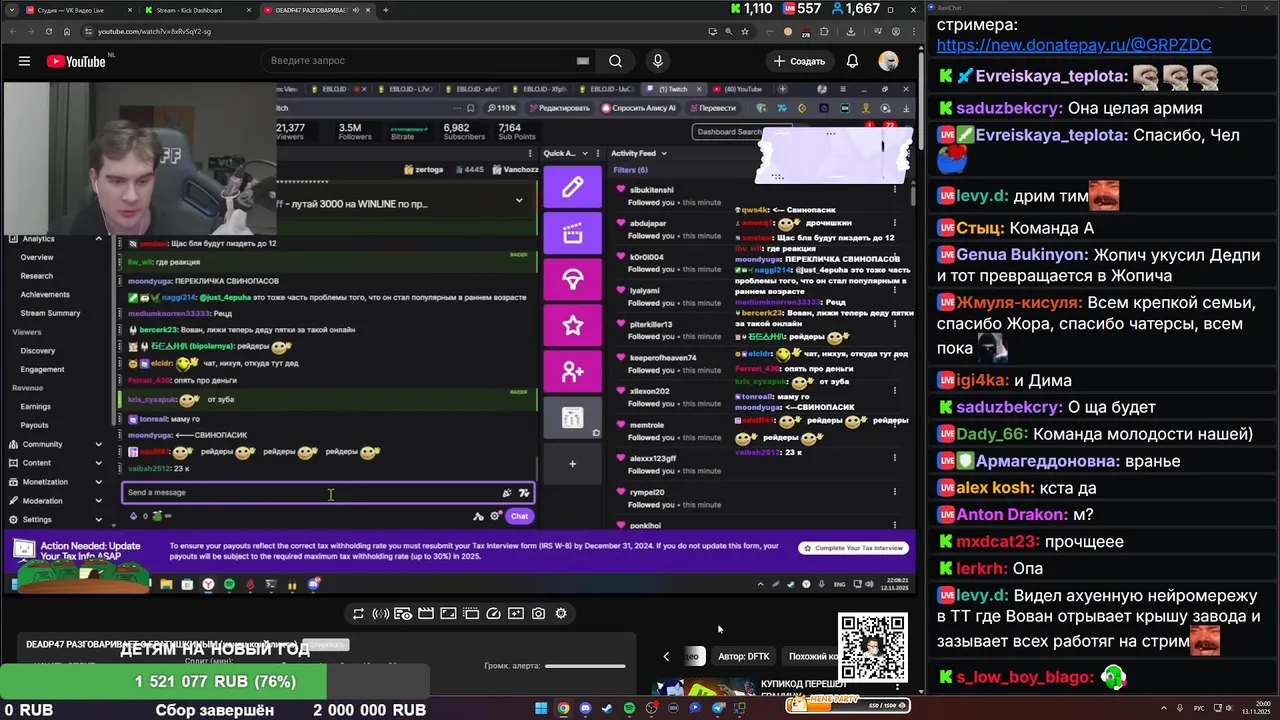Expand the Monetization sidebar section
Viewport: 1280px width, 720px height.
[x=98, y=482]
